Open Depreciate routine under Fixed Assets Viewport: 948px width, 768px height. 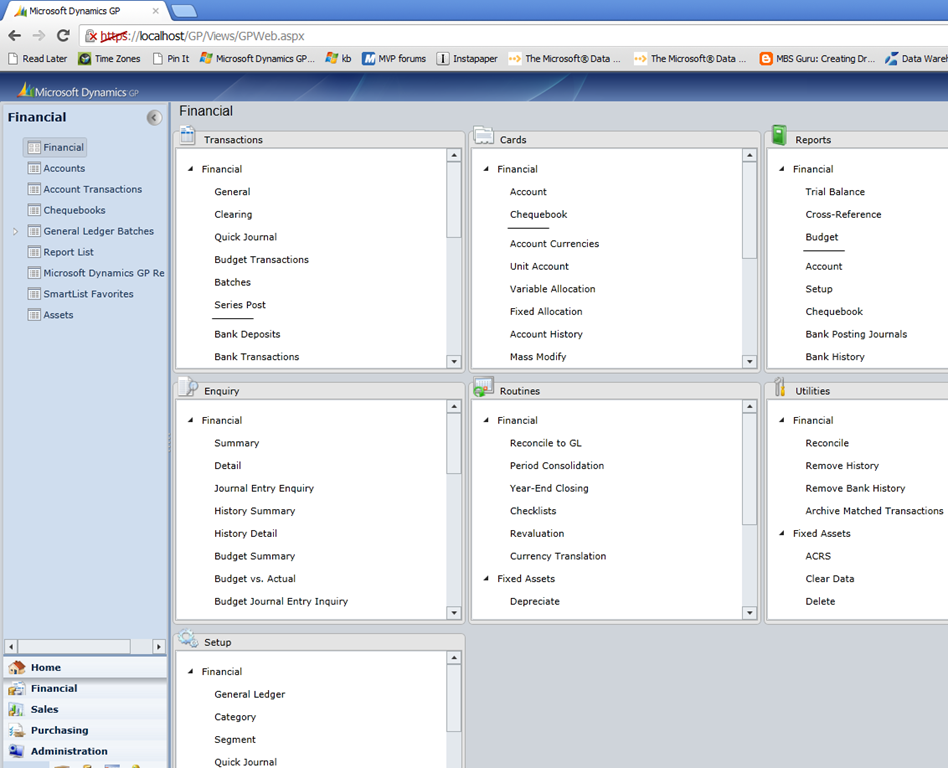coord(534,602)
